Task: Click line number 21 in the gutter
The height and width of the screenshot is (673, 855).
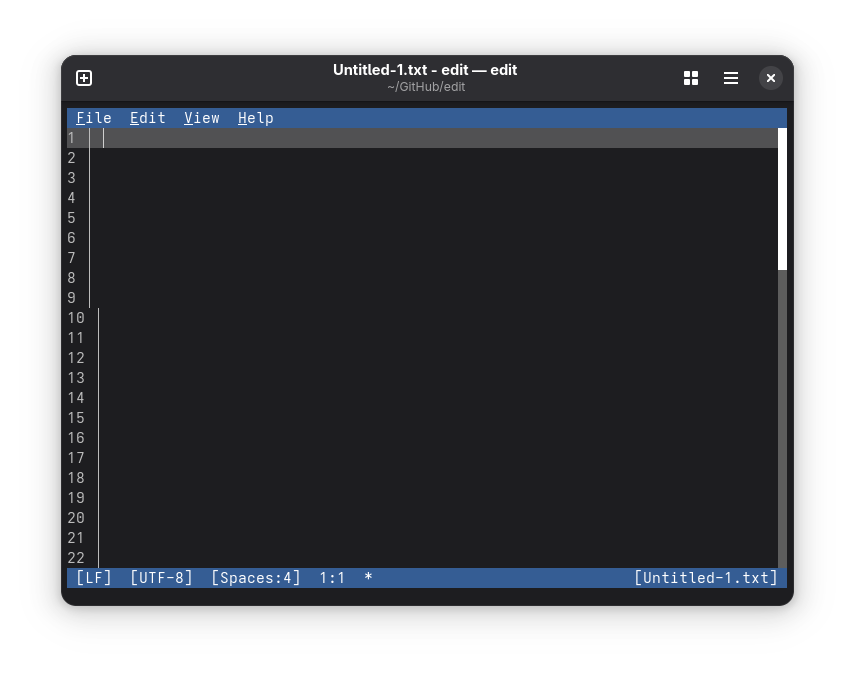Action: pos(76,538)
